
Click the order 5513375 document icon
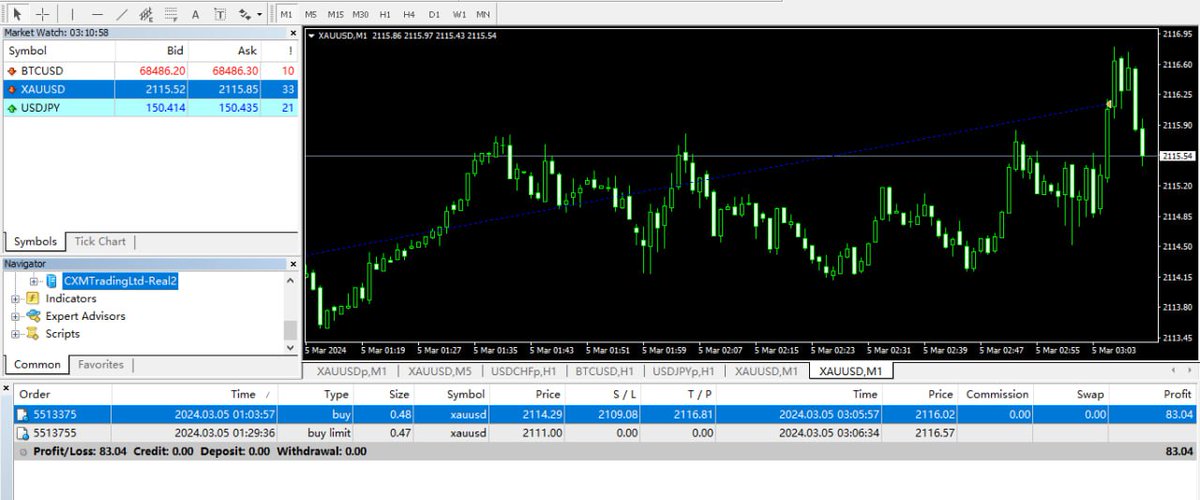[22, 414]
